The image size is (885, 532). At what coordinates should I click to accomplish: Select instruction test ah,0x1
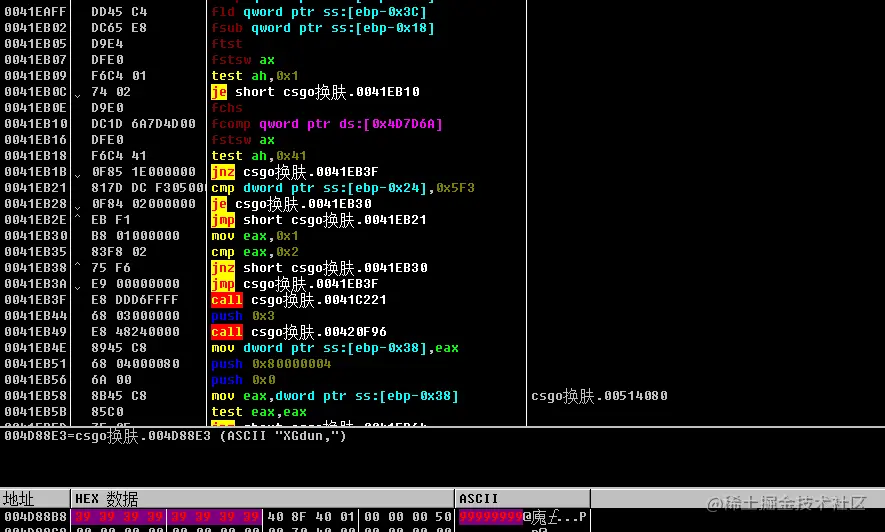[255, 76]
